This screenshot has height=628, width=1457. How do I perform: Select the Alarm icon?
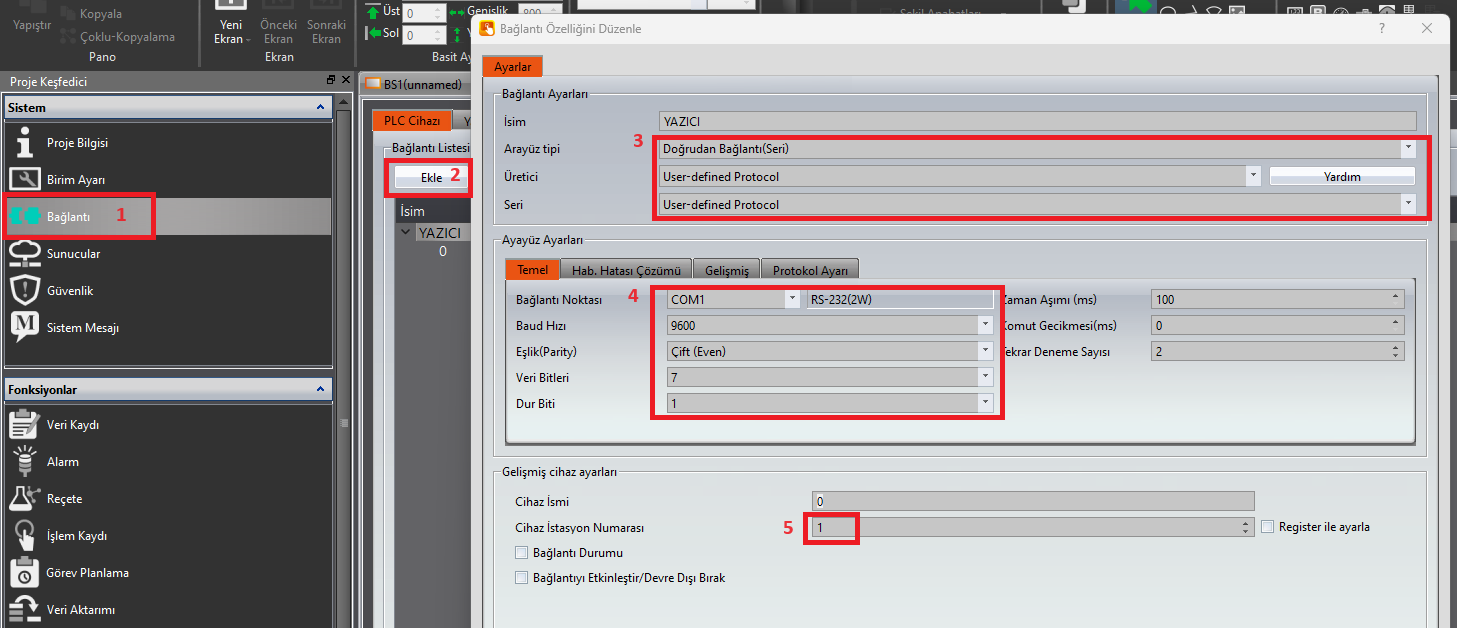[x=24, y=462]
